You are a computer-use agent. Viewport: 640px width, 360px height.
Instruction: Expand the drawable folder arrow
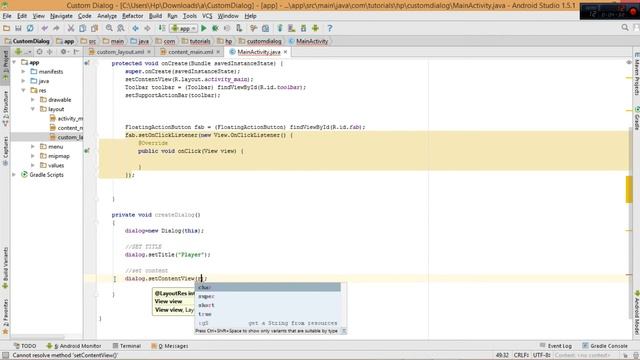(x=33, y=100)
